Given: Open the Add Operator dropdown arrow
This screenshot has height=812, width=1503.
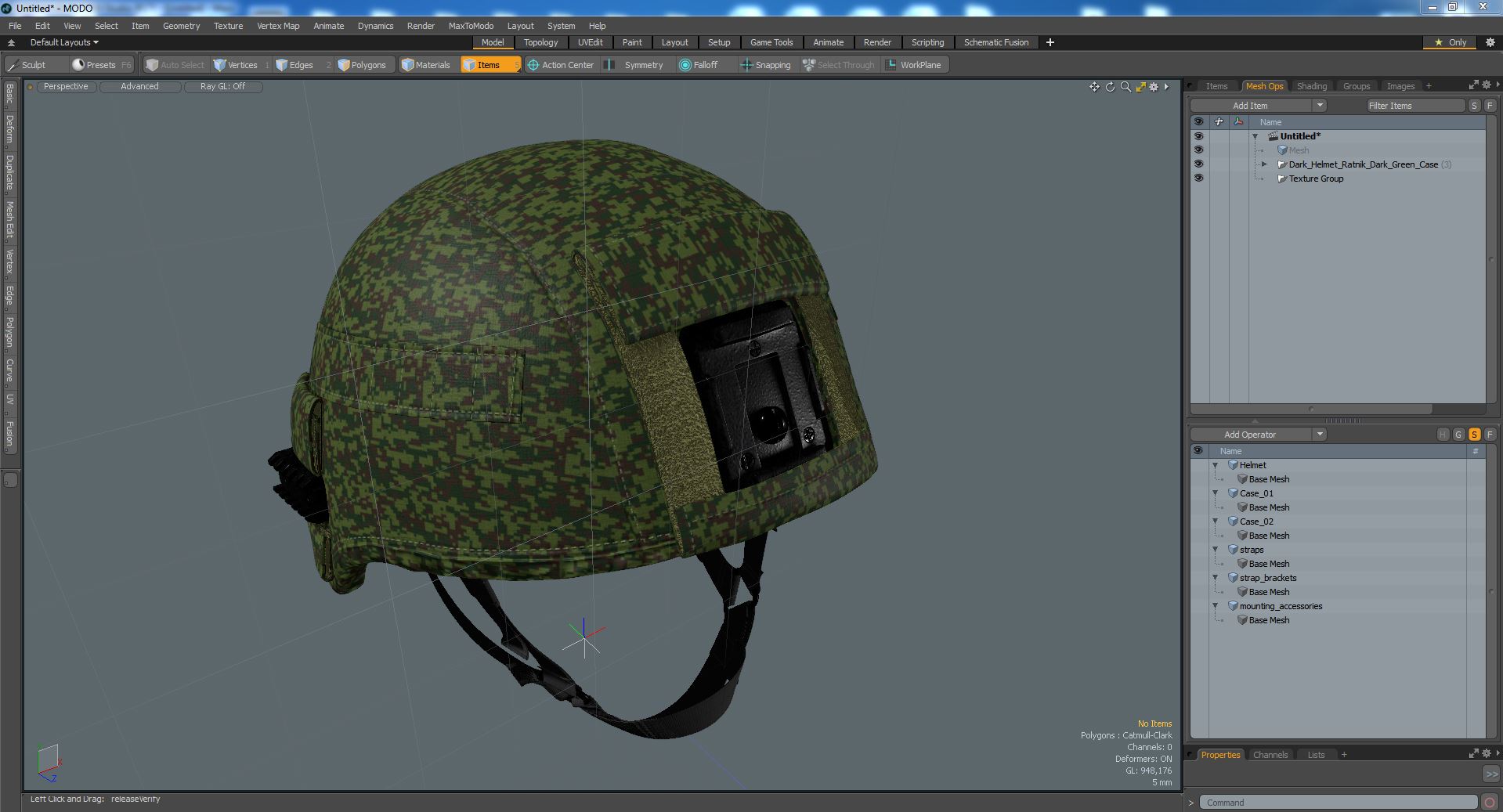Looking at the screenshot, I should [1320, 435].
